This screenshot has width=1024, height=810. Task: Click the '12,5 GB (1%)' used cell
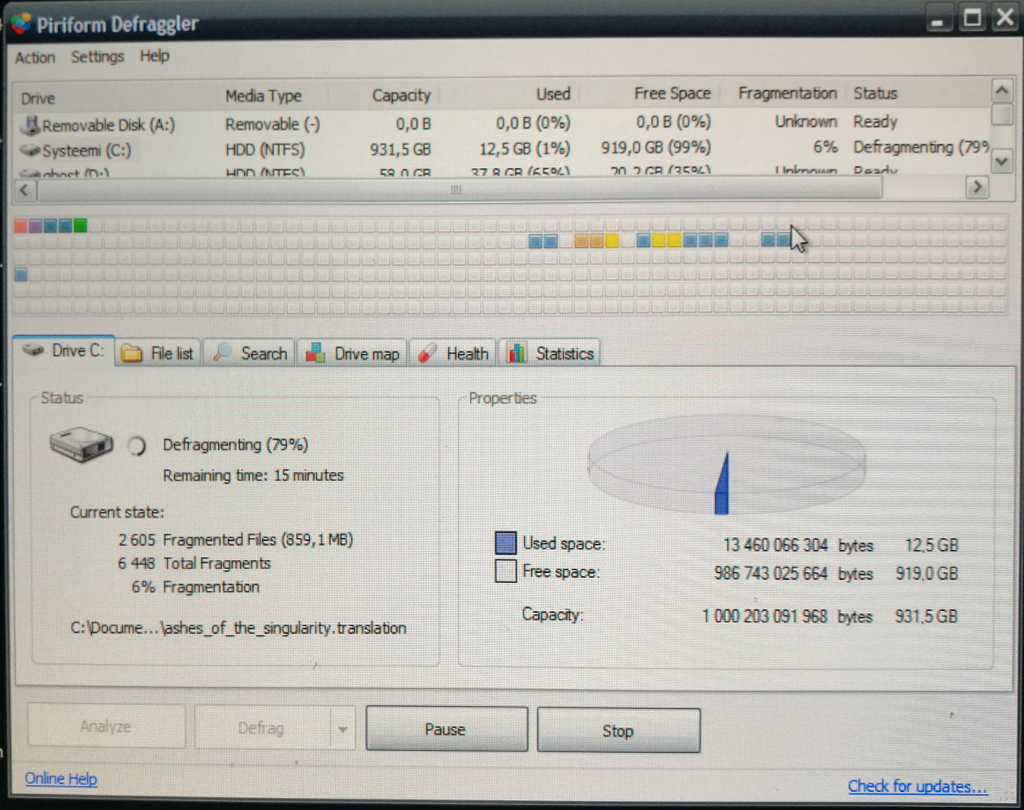pos(524,149)
